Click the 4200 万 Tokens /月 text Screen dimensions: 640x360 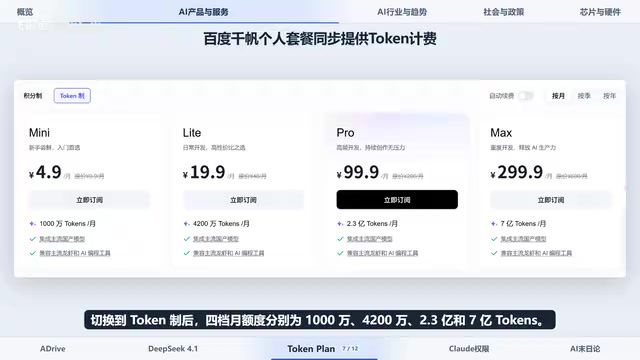221,224
